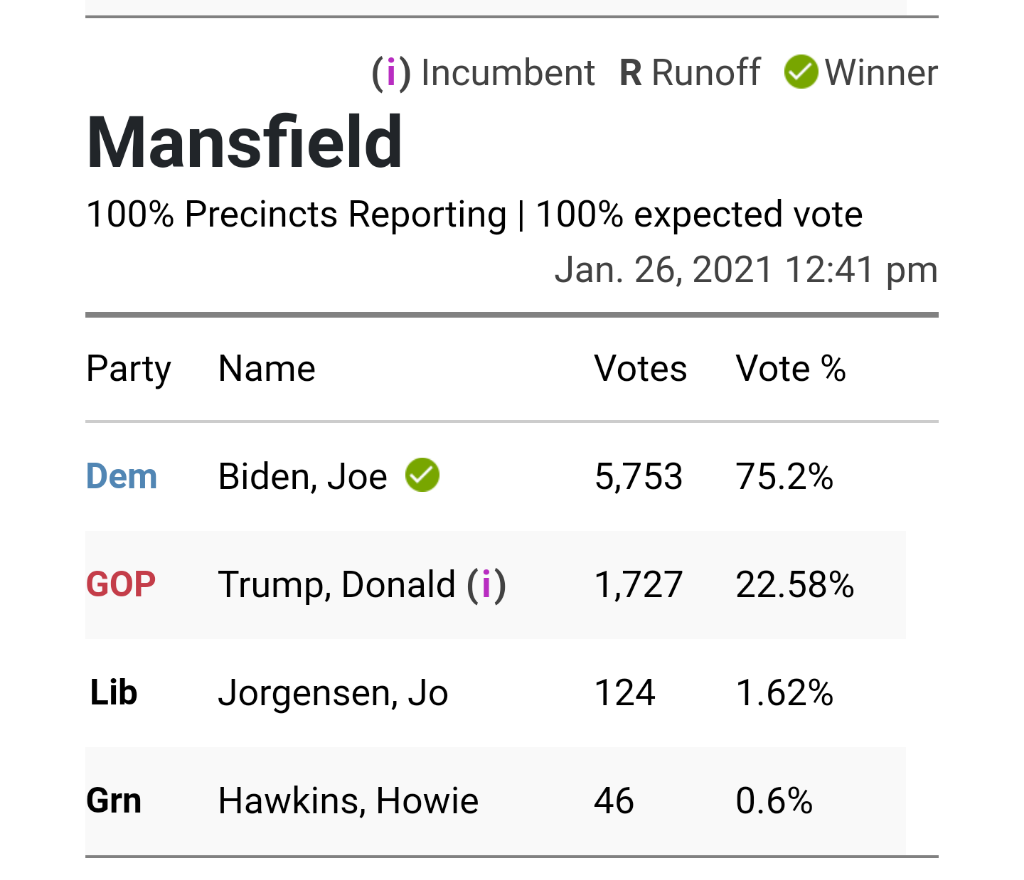This screenshot has width=1024, height=880.
Task: Click the candidate name Trump, Donald
Action: point(337,585)
